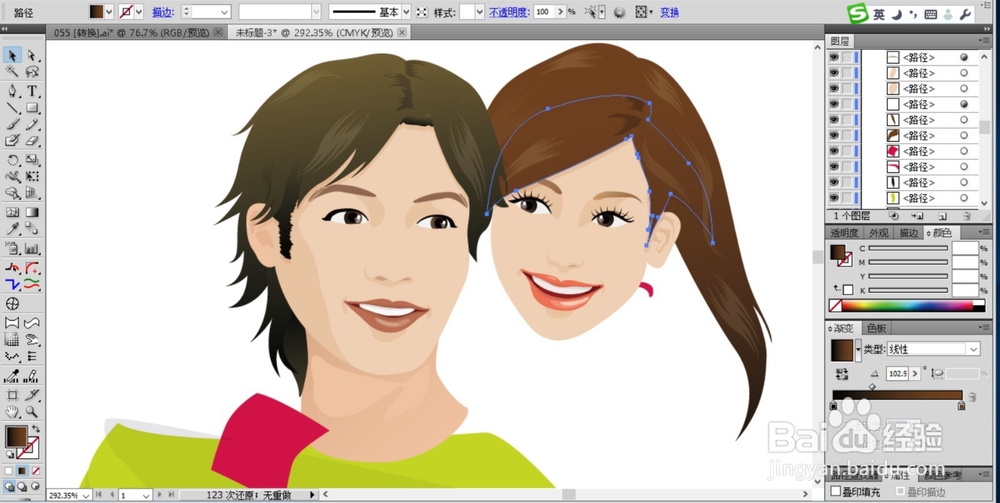This screenshot has width=1000, height=503.
Task: Toggle Sogou 英 language mode
Action: (879, 14)
